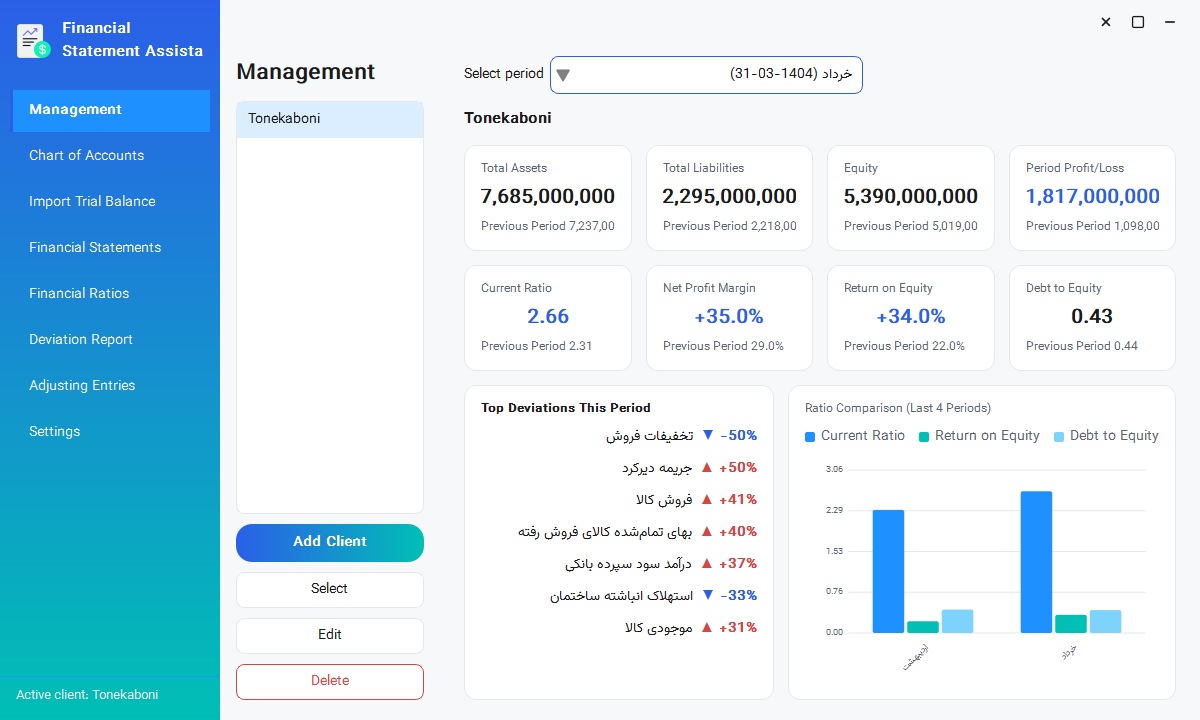The height and width of the screenshot is (720, 1200).
Task: Click 'استهلاک انباشته ساختمان' deviation label
Action: click(622, 596)
